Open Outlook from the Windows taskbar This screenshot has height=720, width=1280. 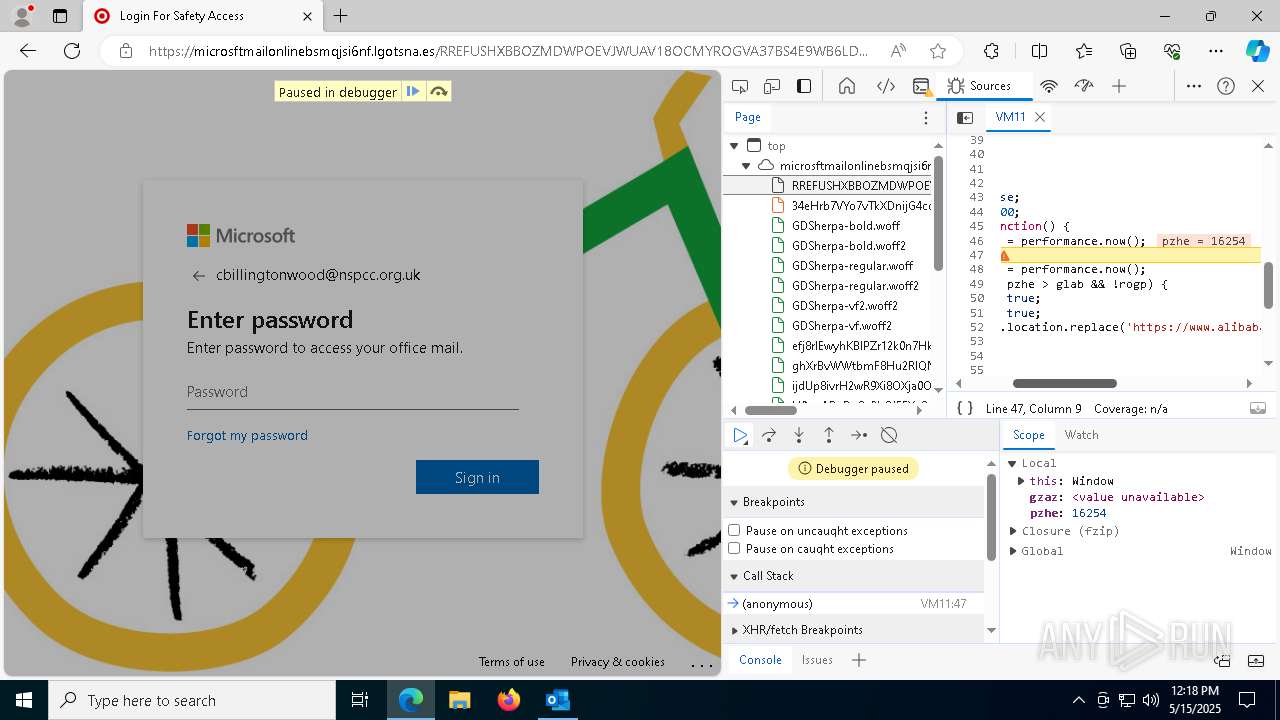coord(557,700)
